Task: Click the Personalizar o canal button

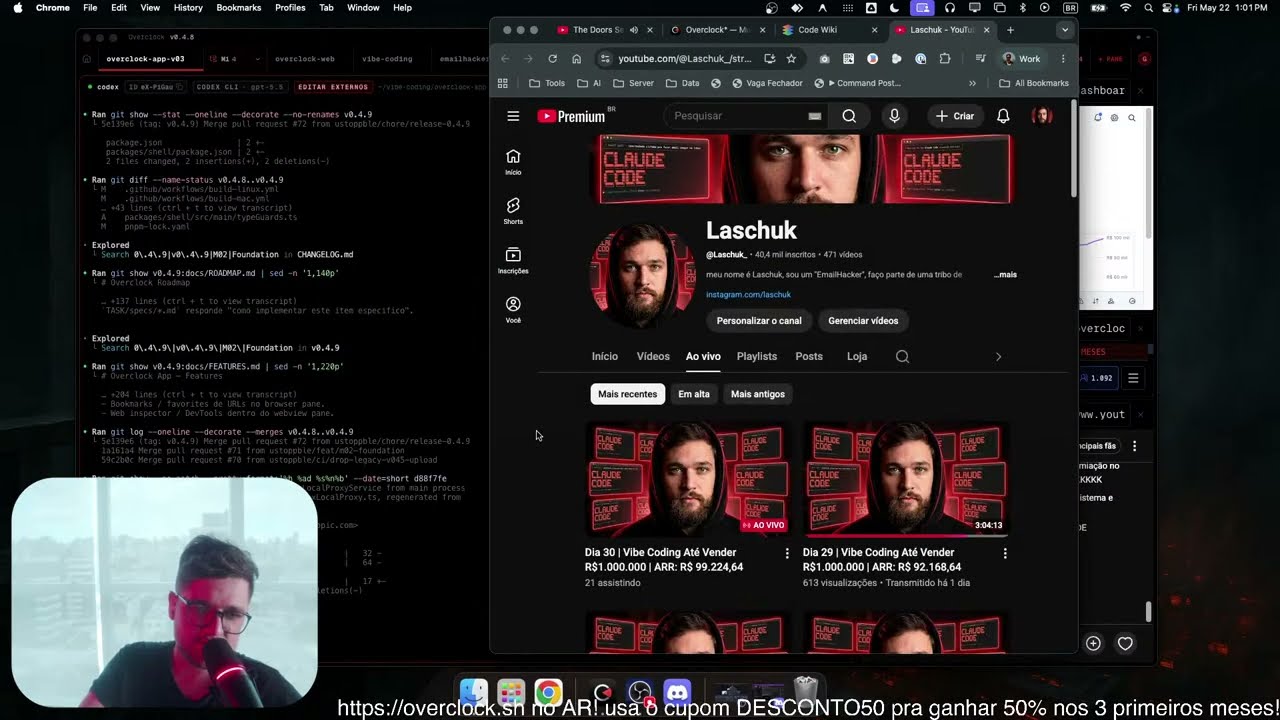Action: tap(759, 321)
